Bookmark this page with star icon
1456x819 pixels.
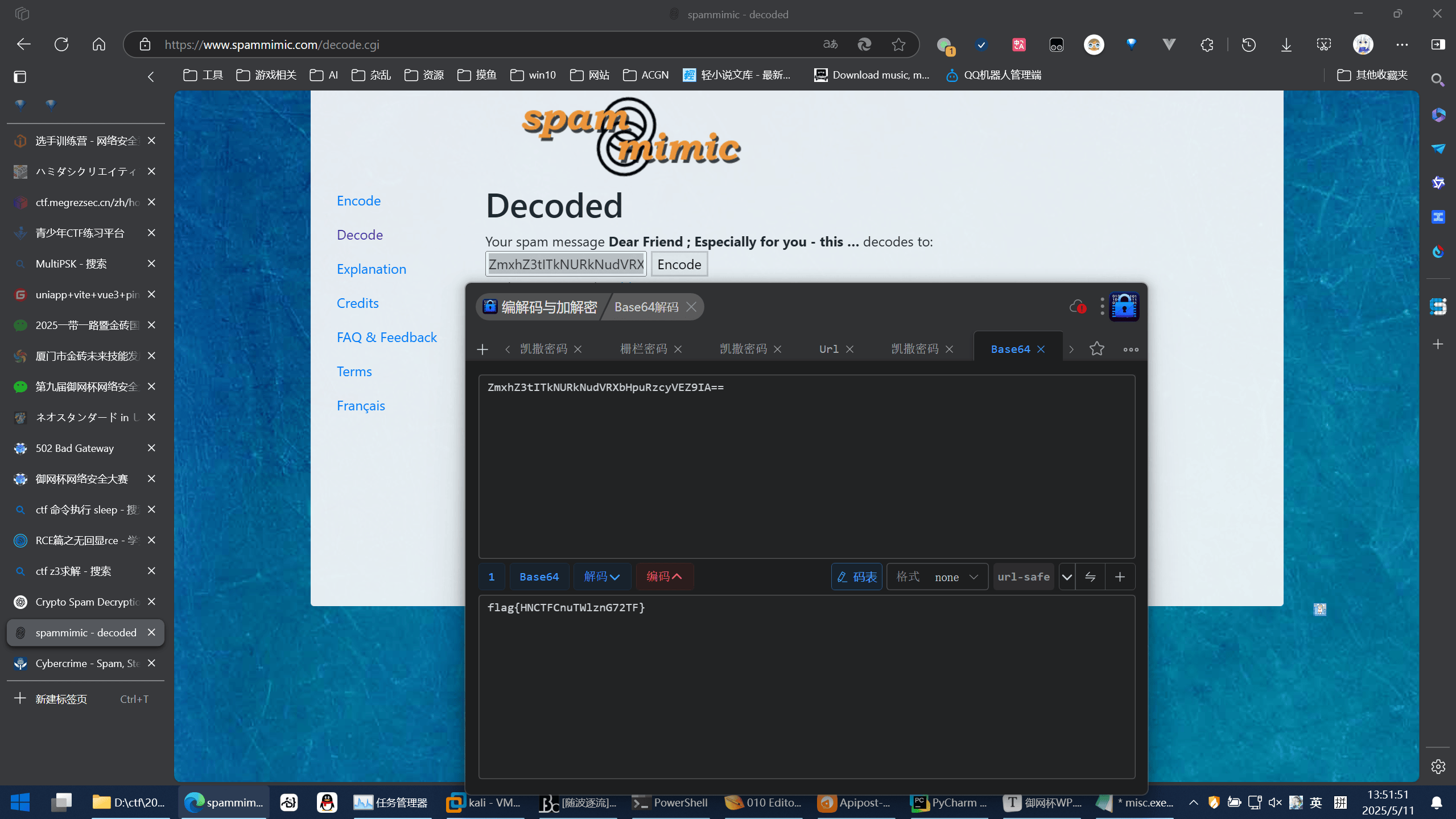pyautogui.click(x=898, y=44)
